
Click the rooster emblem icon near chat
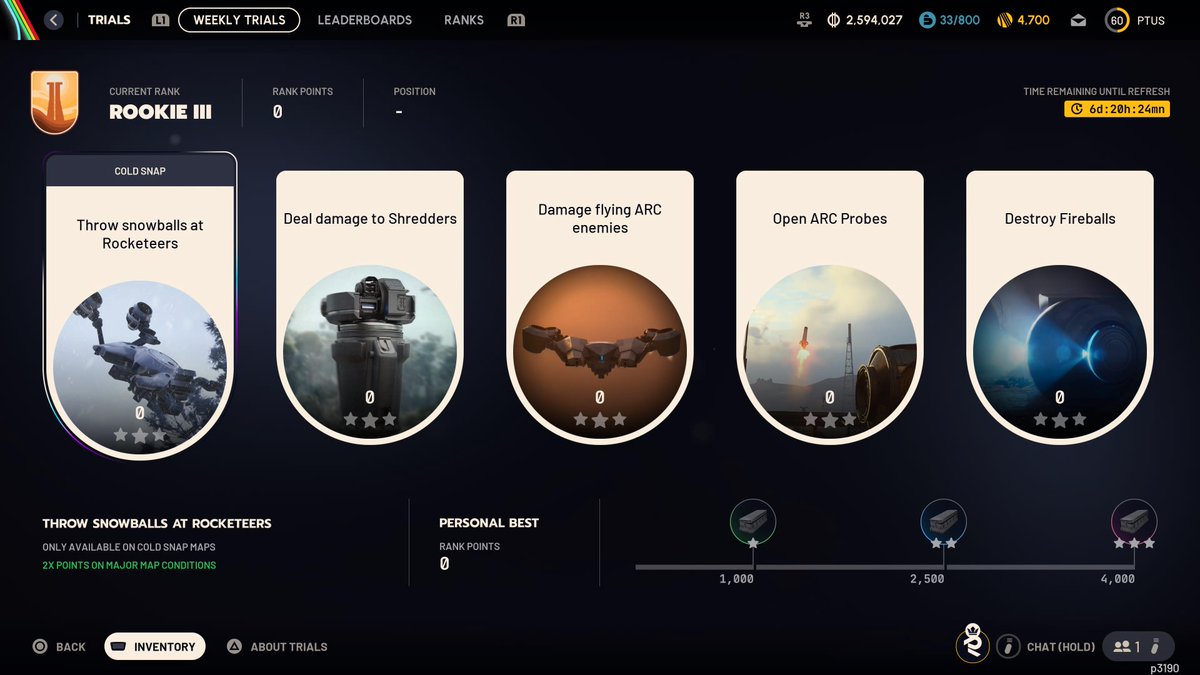click(972, 643)
